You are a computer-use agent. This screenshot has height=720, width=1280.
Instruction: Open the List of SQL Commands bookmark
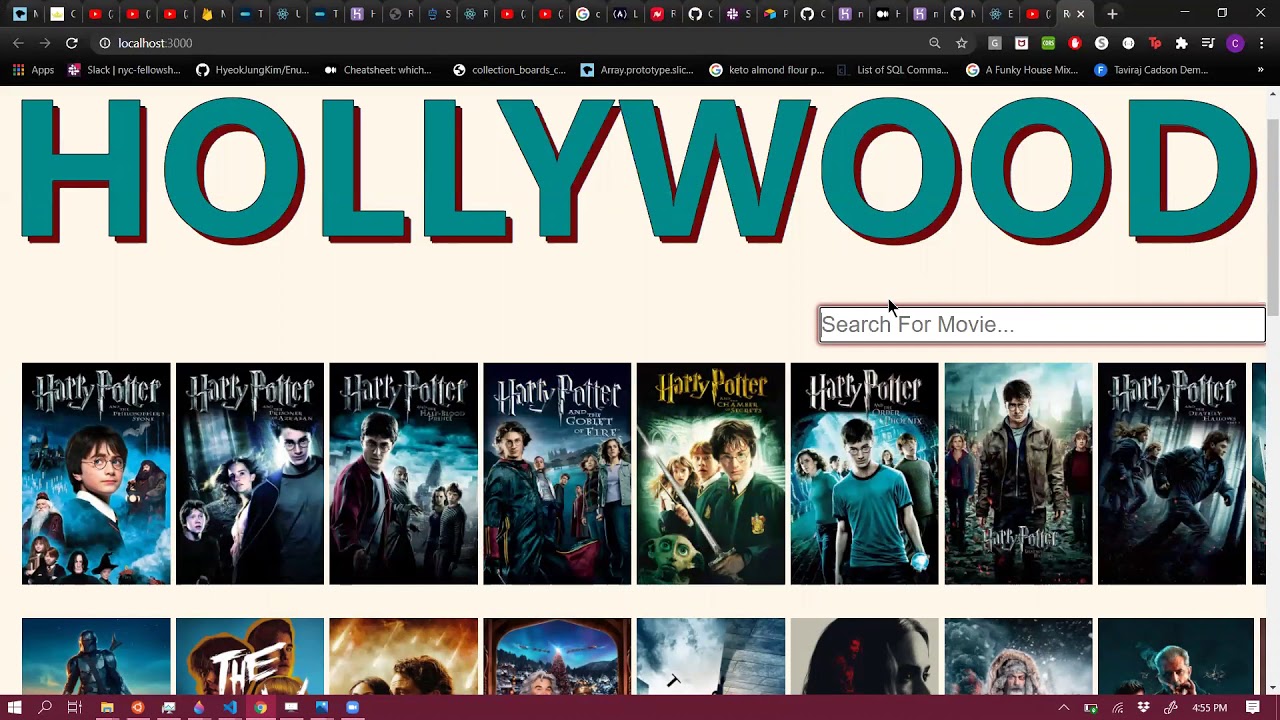pos(892,70)
